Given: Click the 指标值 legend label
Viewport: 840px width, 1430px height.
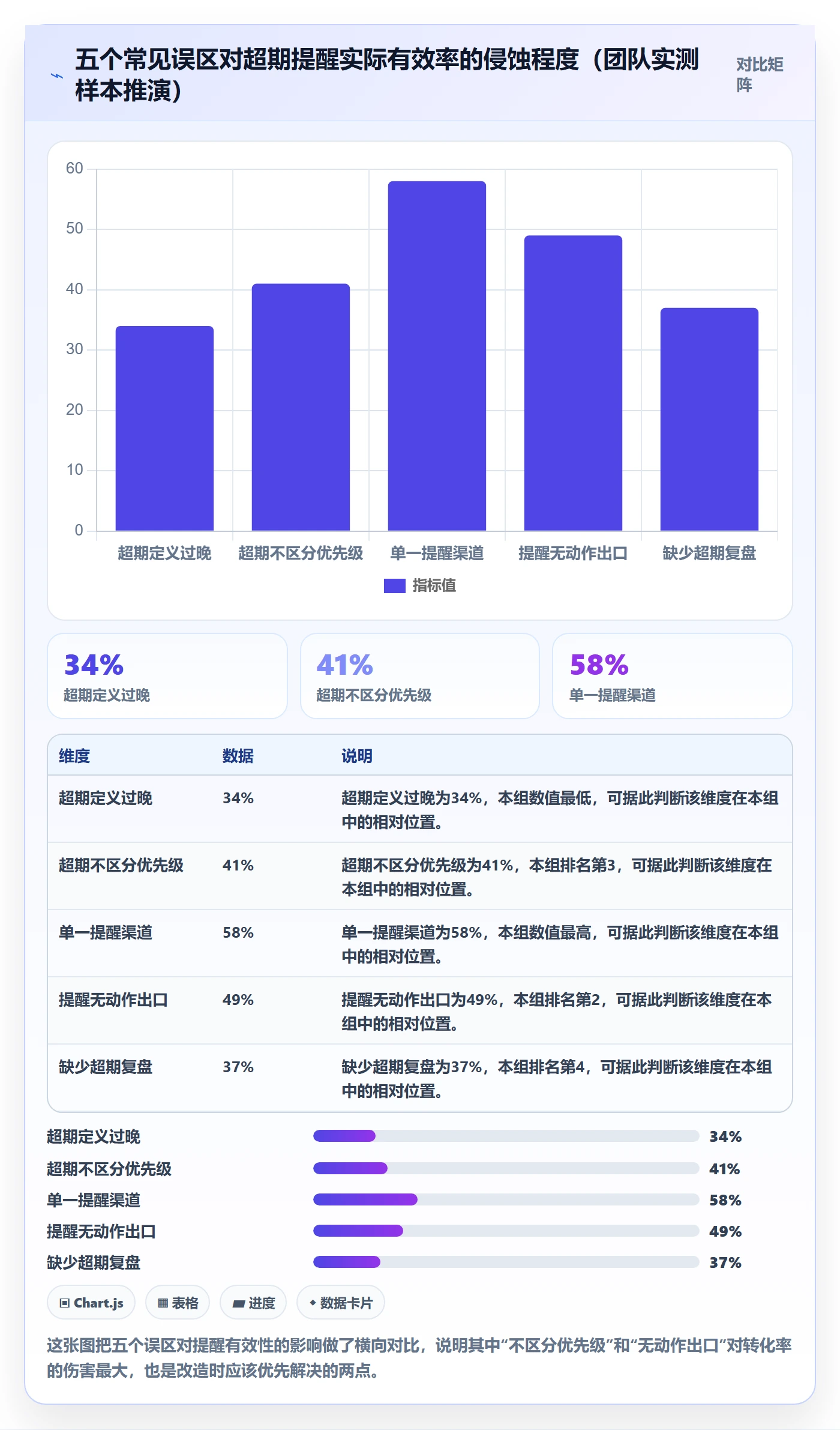Looking at the screenshot, I should (434, 585).
